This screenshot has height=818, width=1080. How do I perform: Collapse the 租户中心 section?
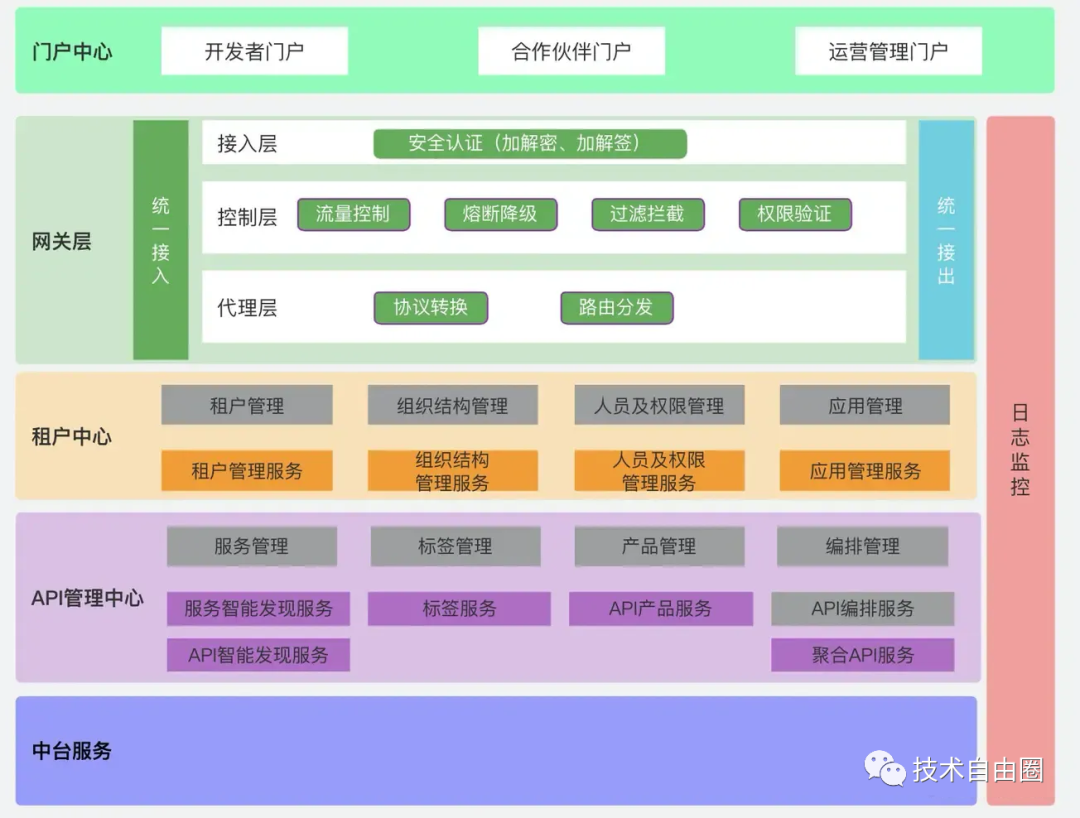tap(71, 437)
